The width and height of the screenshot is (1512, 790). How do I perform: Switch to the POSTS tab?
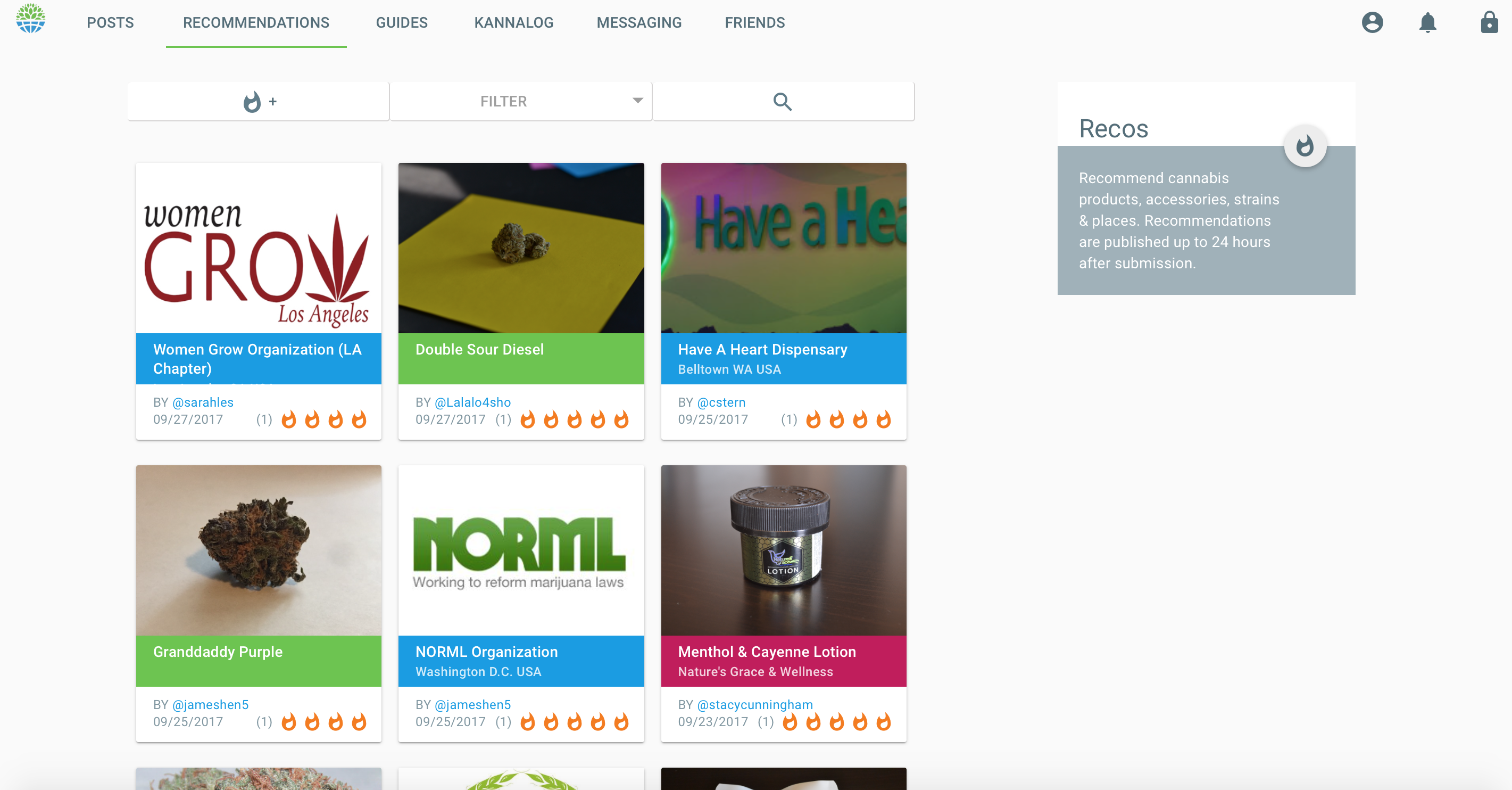110,23
